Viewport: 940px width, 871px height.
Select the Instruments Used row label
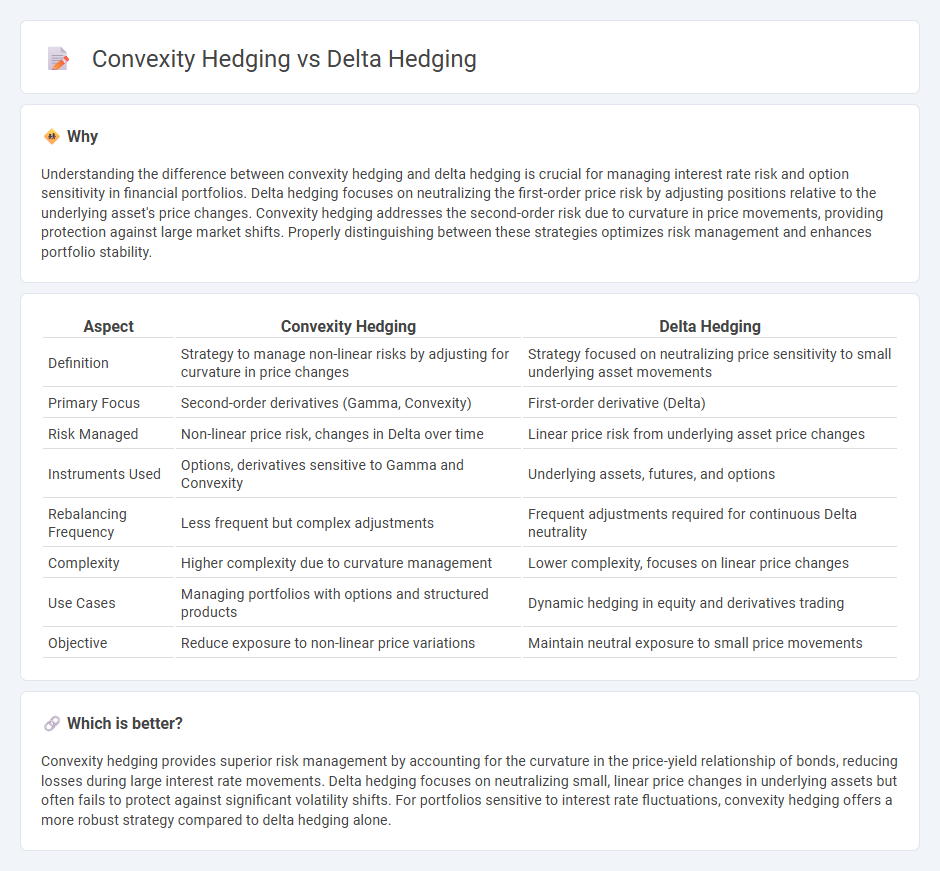(x=104, y=474)
